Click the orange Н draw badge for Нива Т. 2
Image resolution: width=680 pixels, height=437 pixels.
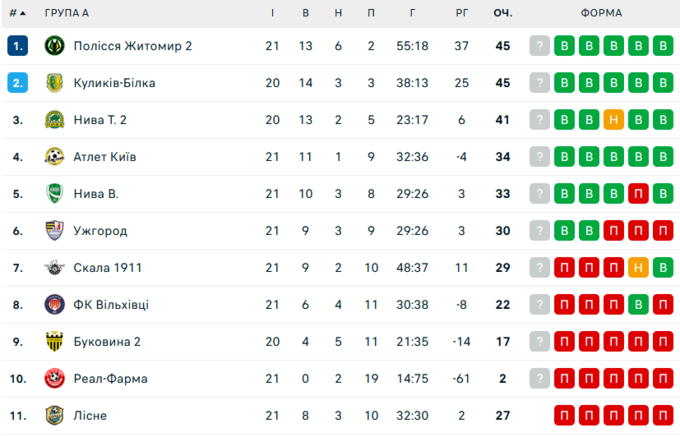614,120
